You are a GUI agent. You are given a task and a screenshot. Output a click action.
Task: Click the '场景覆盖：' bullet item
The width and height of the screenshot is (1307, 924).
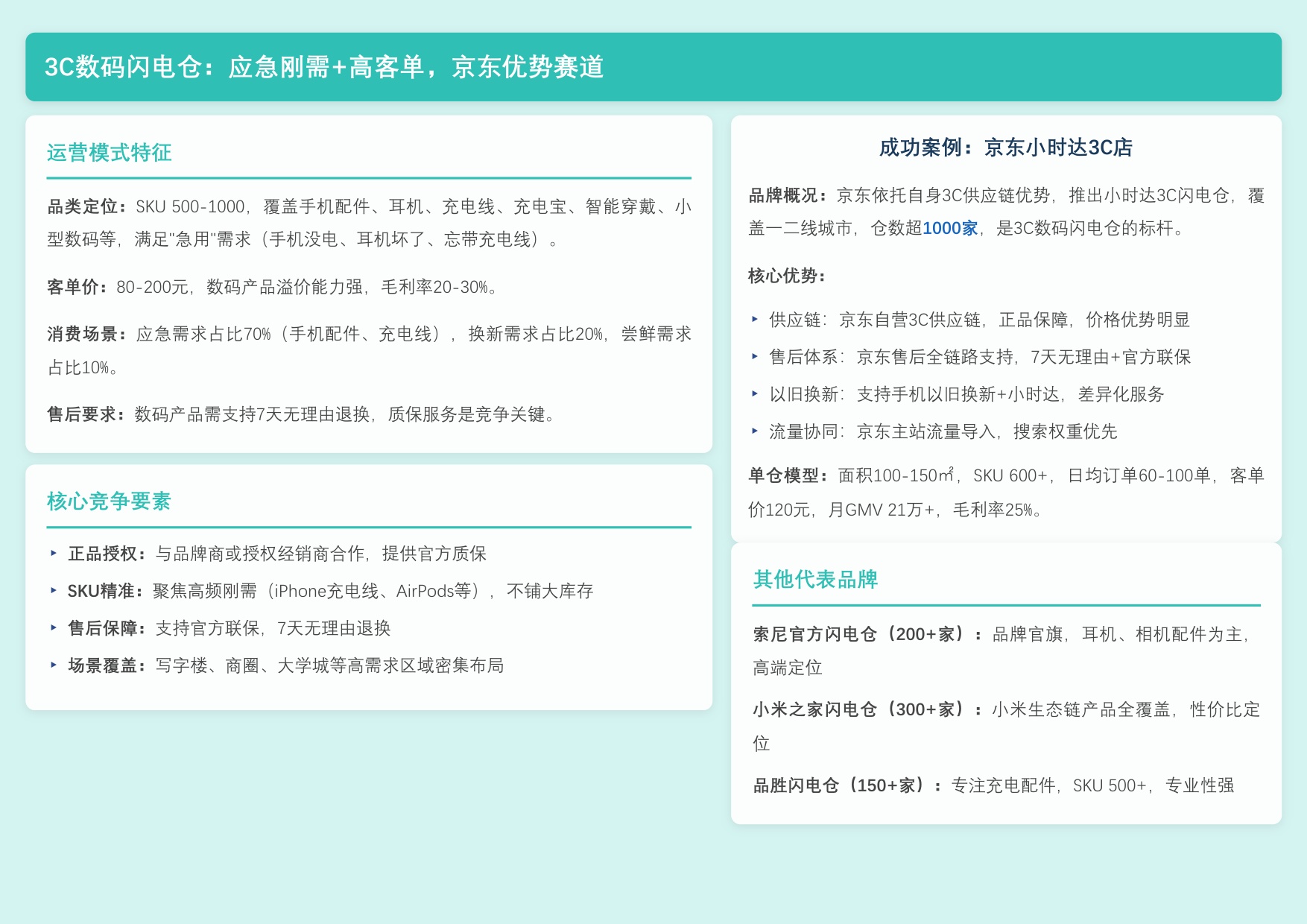tap(286, 665)
